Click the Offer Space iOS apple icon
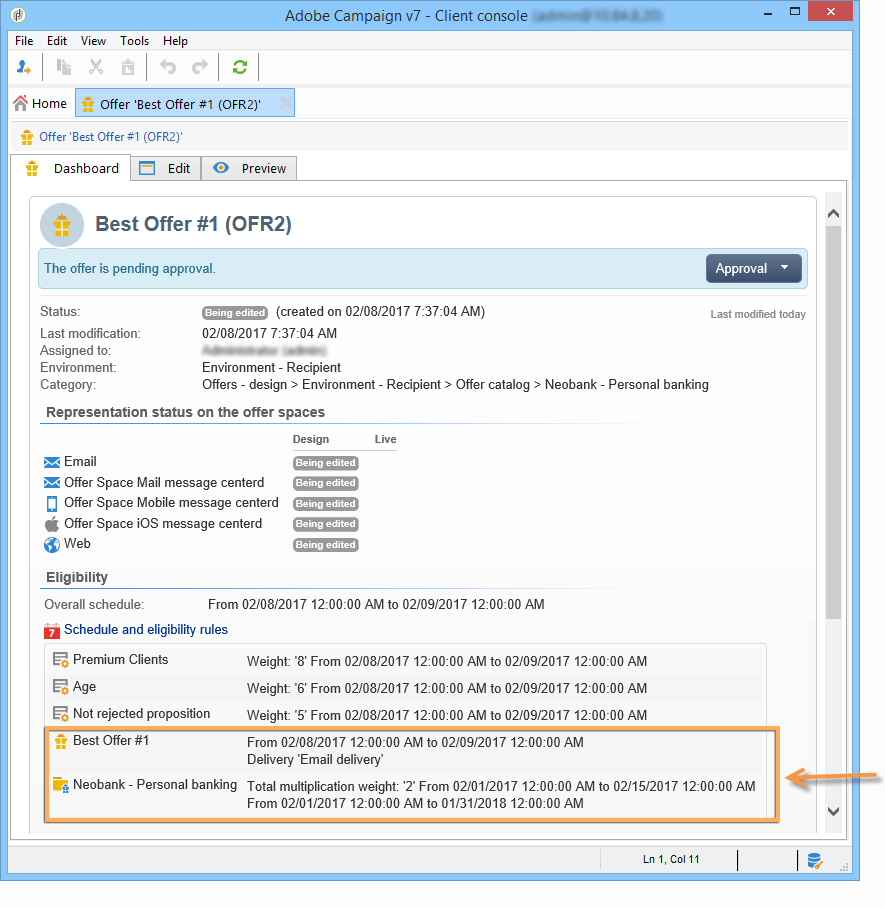 click(52, 524)
